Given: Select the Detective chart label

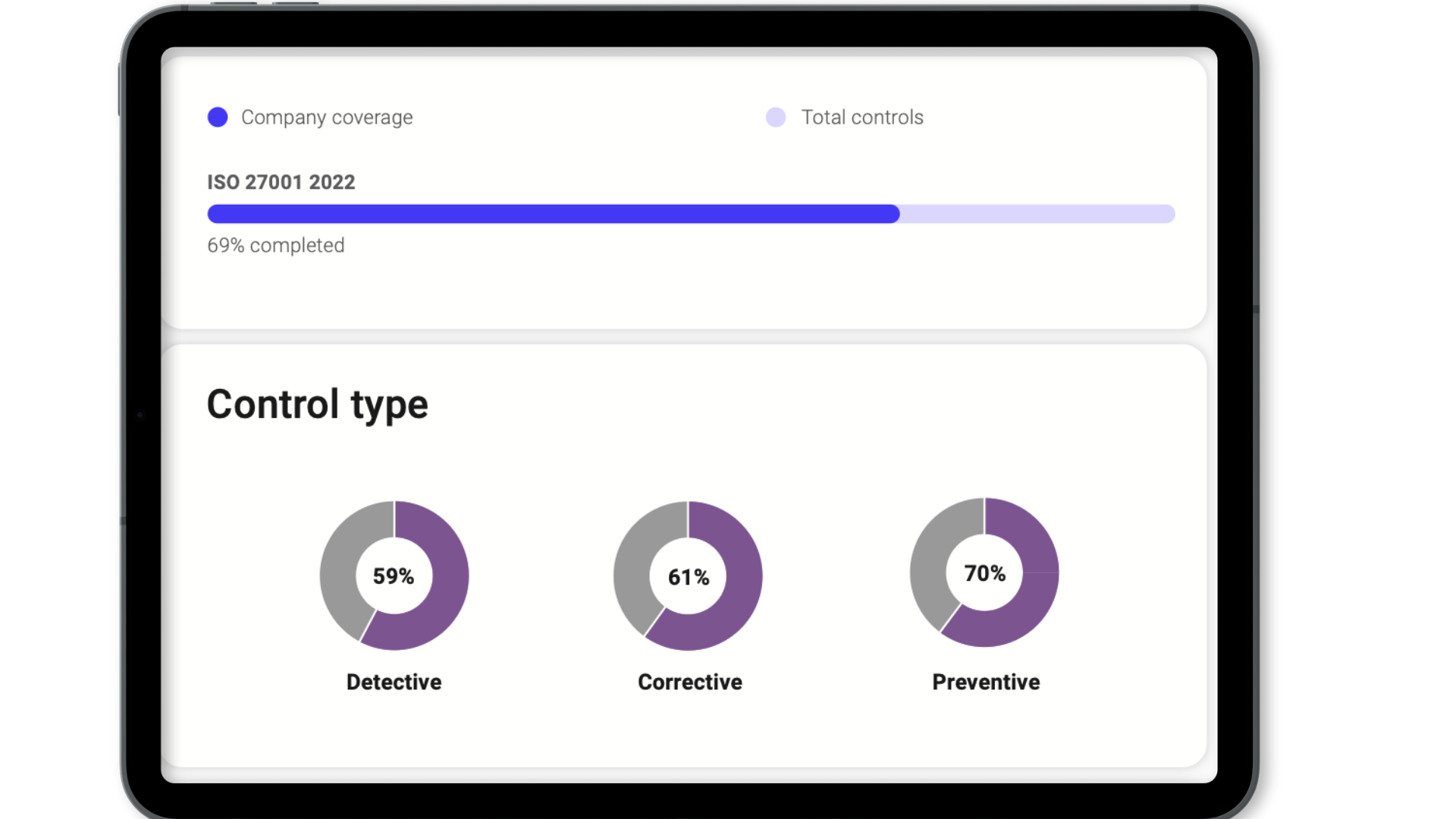Looking at the screenshot, I should tap(394, 682).
